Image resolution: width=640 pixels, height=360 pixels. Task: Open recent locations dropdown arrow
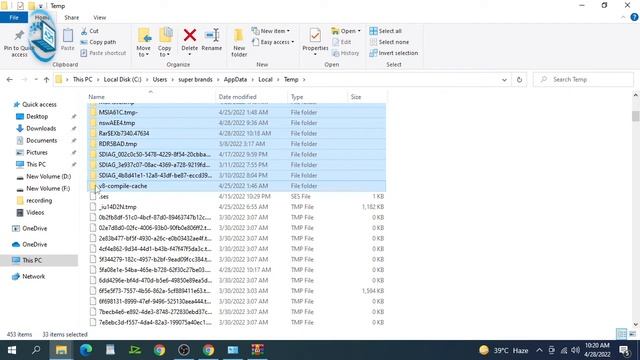point(36,80)
